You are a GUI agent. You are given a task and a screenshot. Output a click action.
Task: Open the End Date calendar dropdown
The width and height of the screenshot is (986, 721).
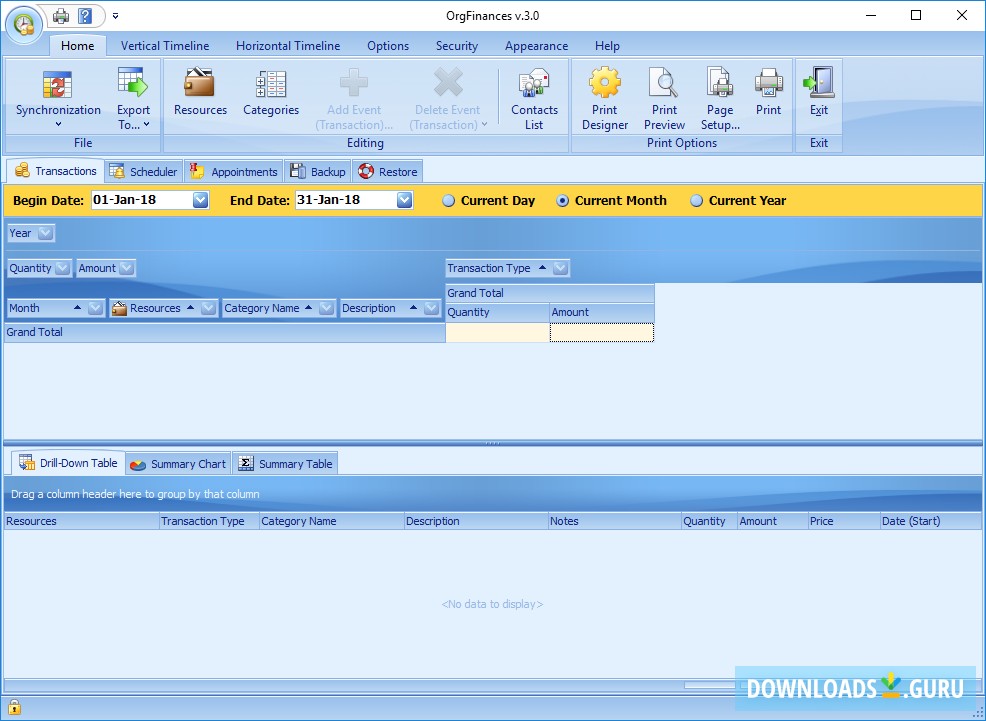click(404, 201)
